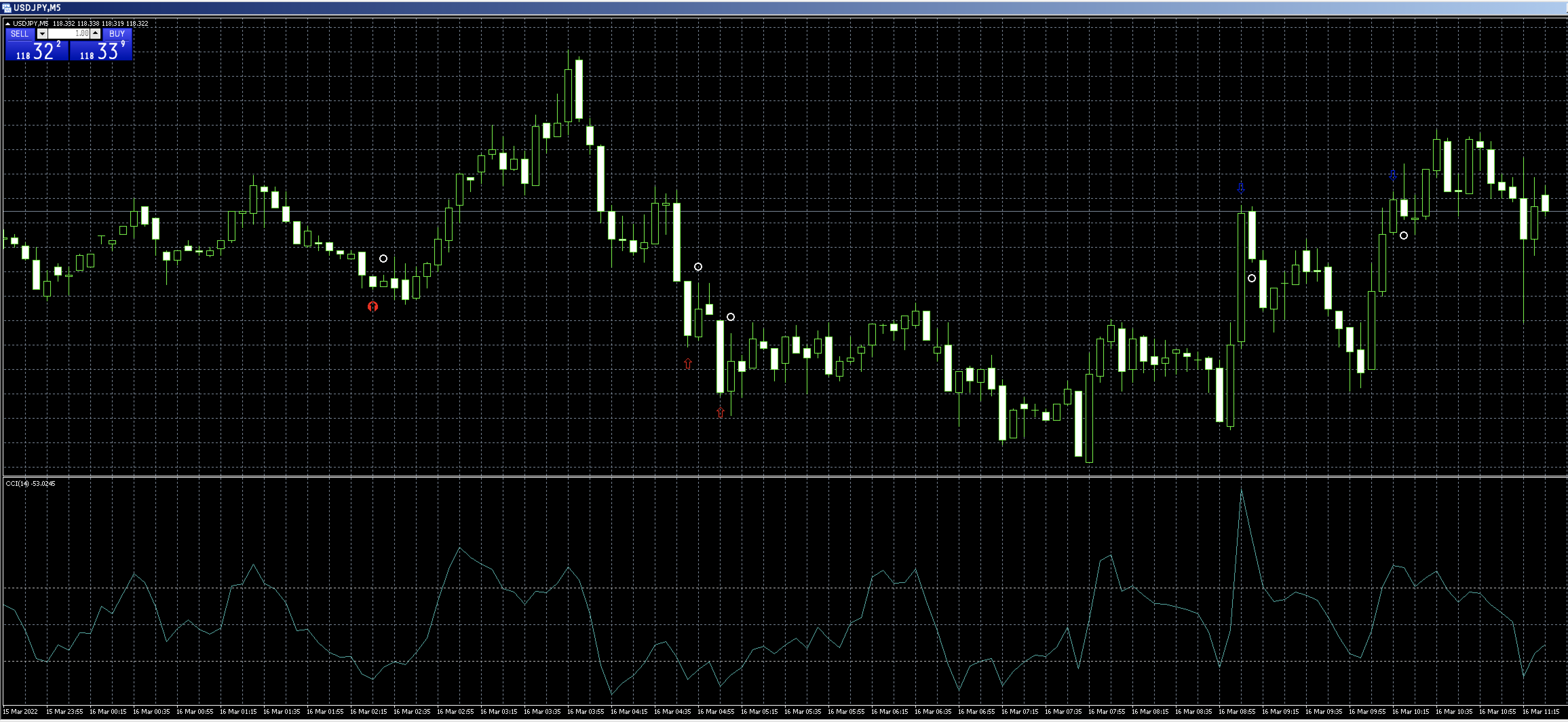Click the 1.00 lot volume field

[x=69, y=34]
